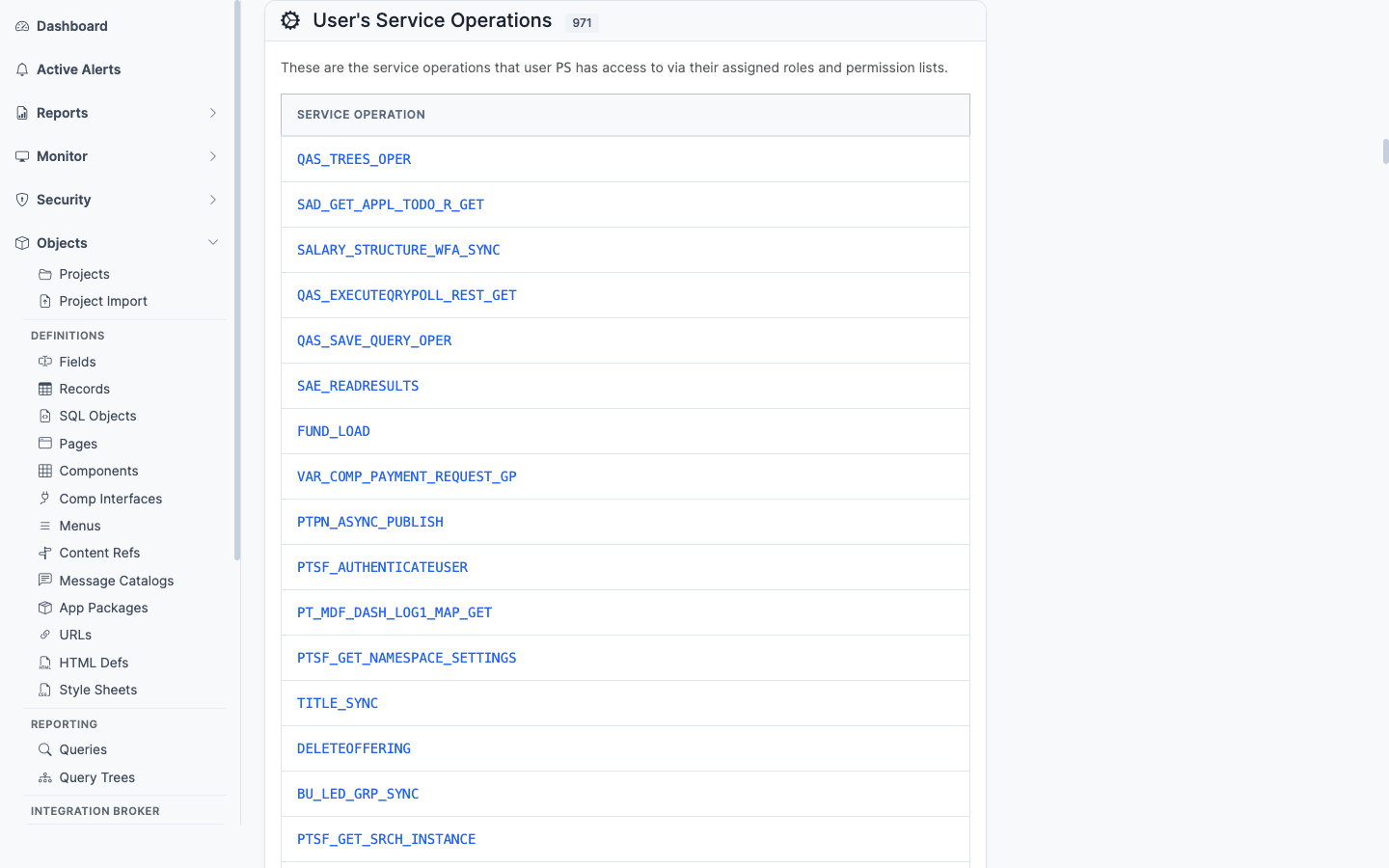
Task: Open the TITLE_SYNC link
Action: (338, 703)
